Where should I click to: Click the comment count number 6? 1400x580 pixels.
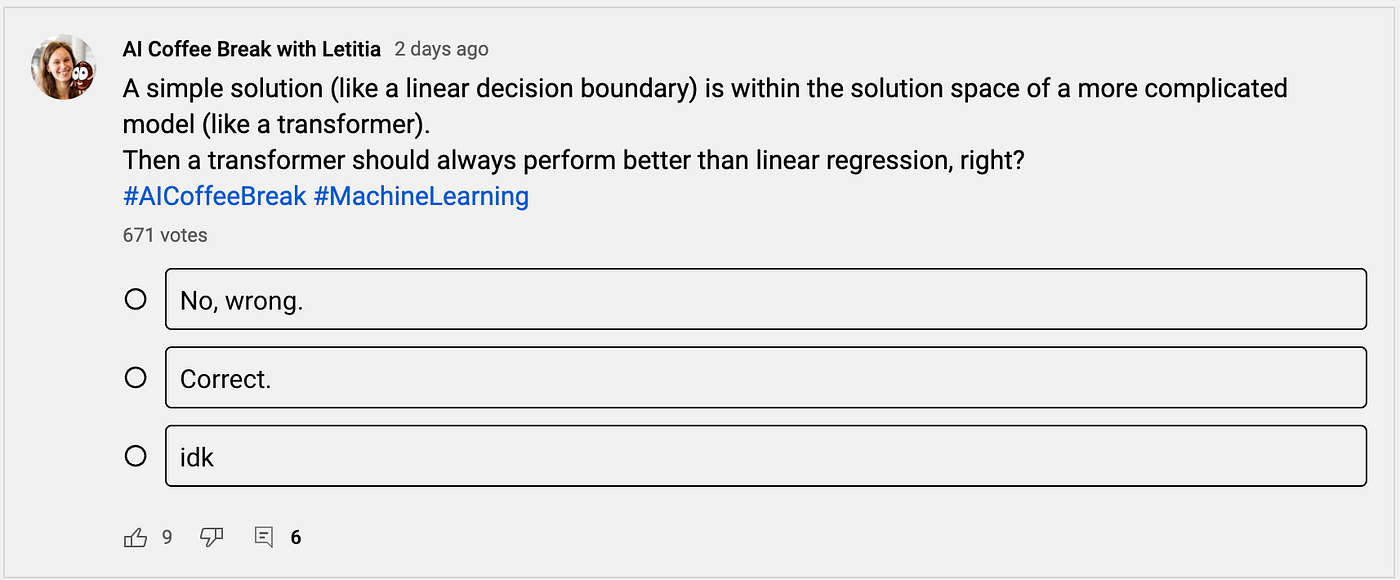click(x=296, y=538)
